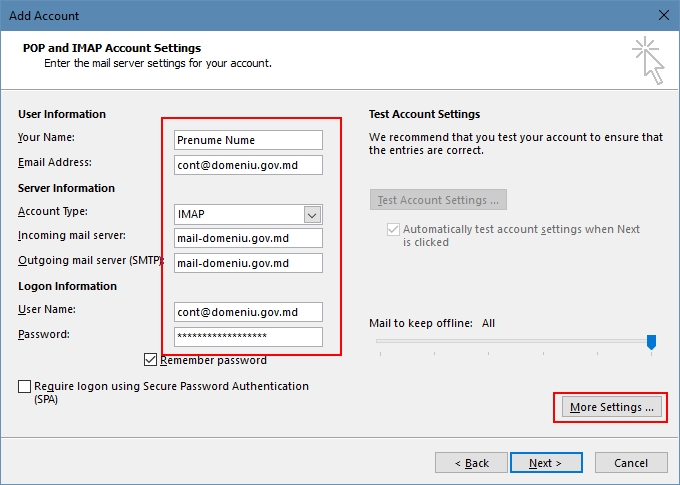
Task: Click the Your Name input field
Action: pyautogui.click(x=247, y=140)
